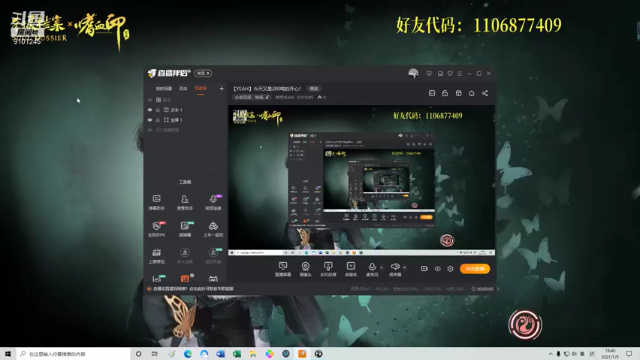Click the share icon above preview

click(x=485, y=93)
